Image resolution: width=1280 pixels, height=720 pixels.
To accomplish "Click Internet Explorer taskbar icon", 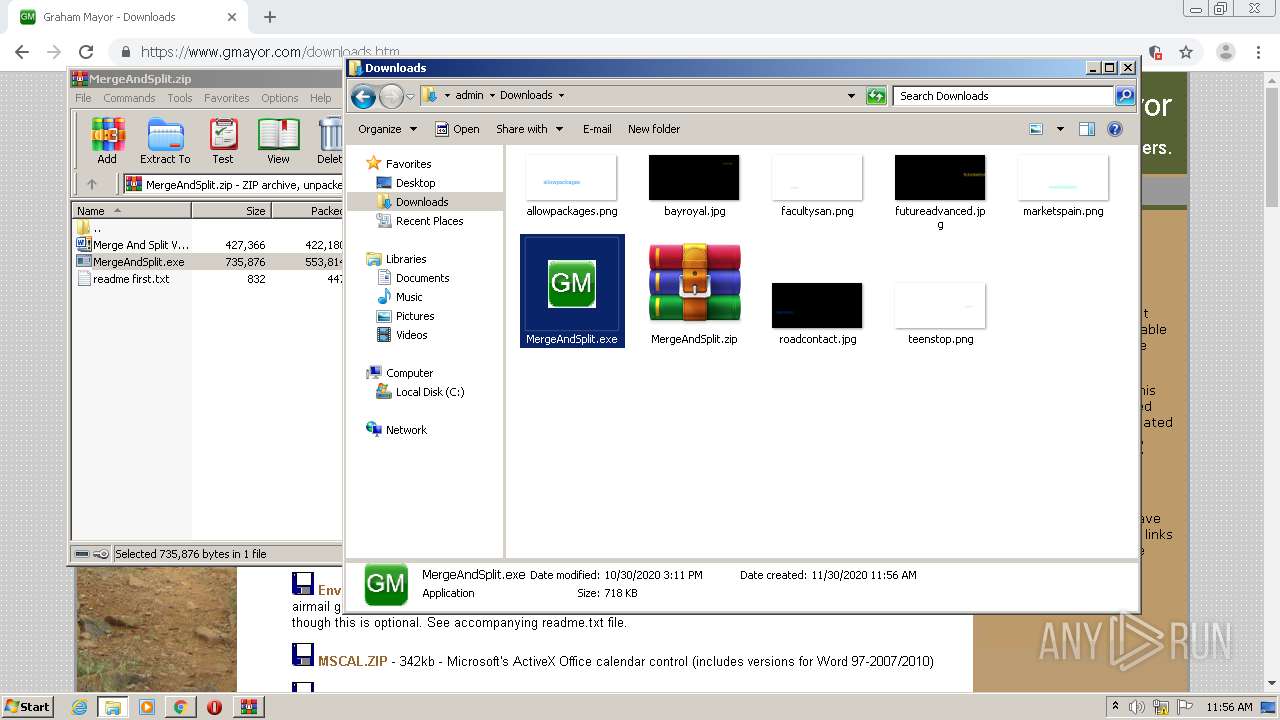I will coord(79,707).
